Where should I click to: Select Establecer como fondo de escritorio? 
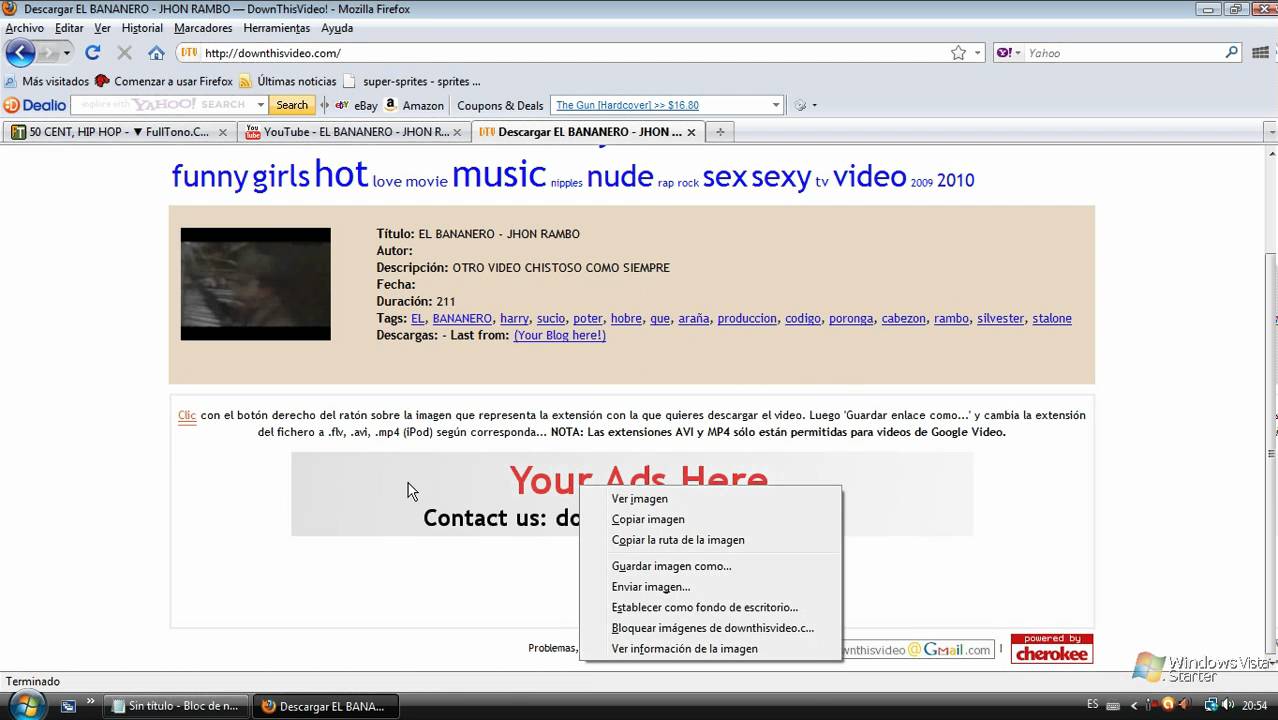point(711,607)
